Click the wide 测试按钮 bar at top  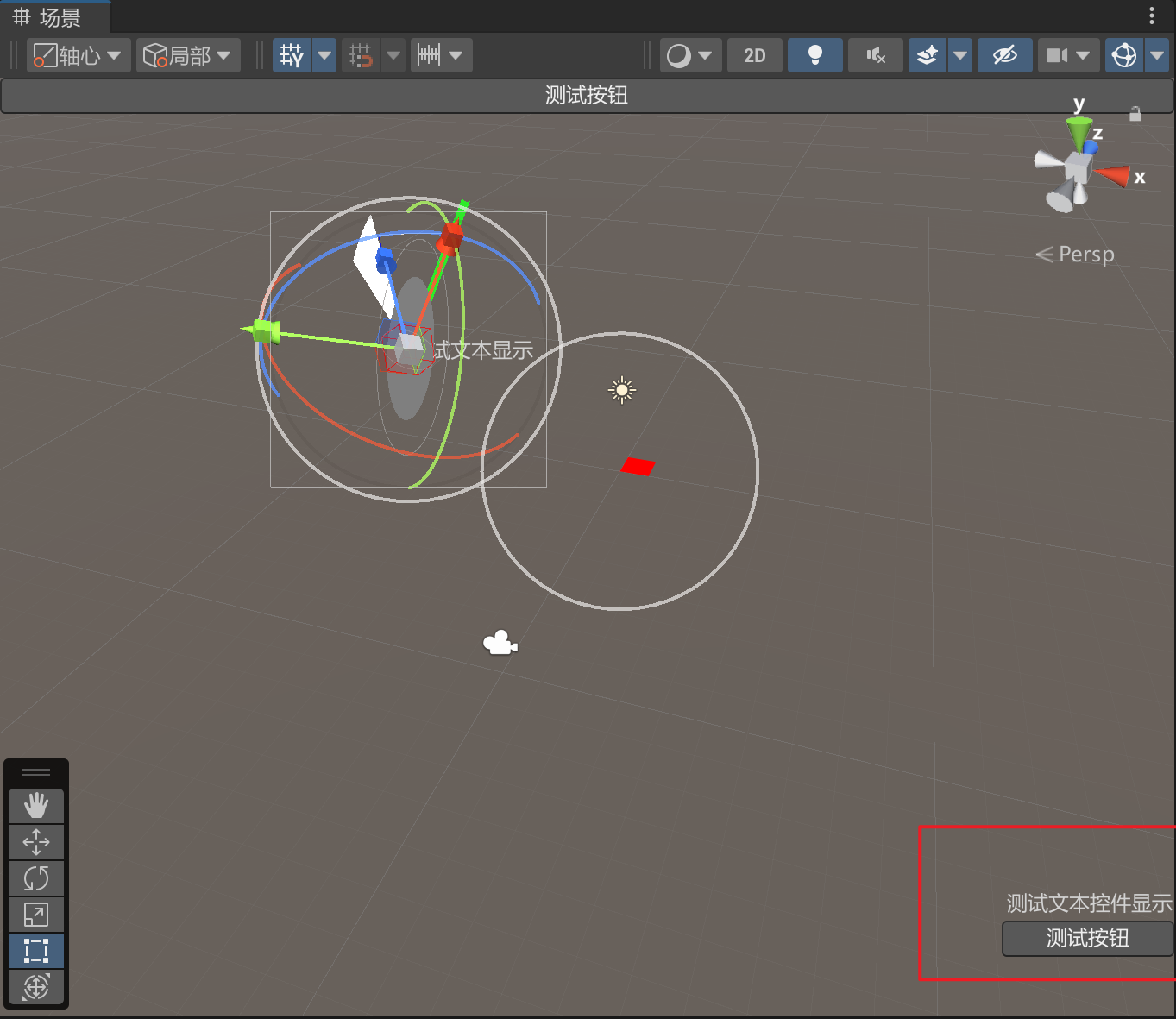coord(587,96)
